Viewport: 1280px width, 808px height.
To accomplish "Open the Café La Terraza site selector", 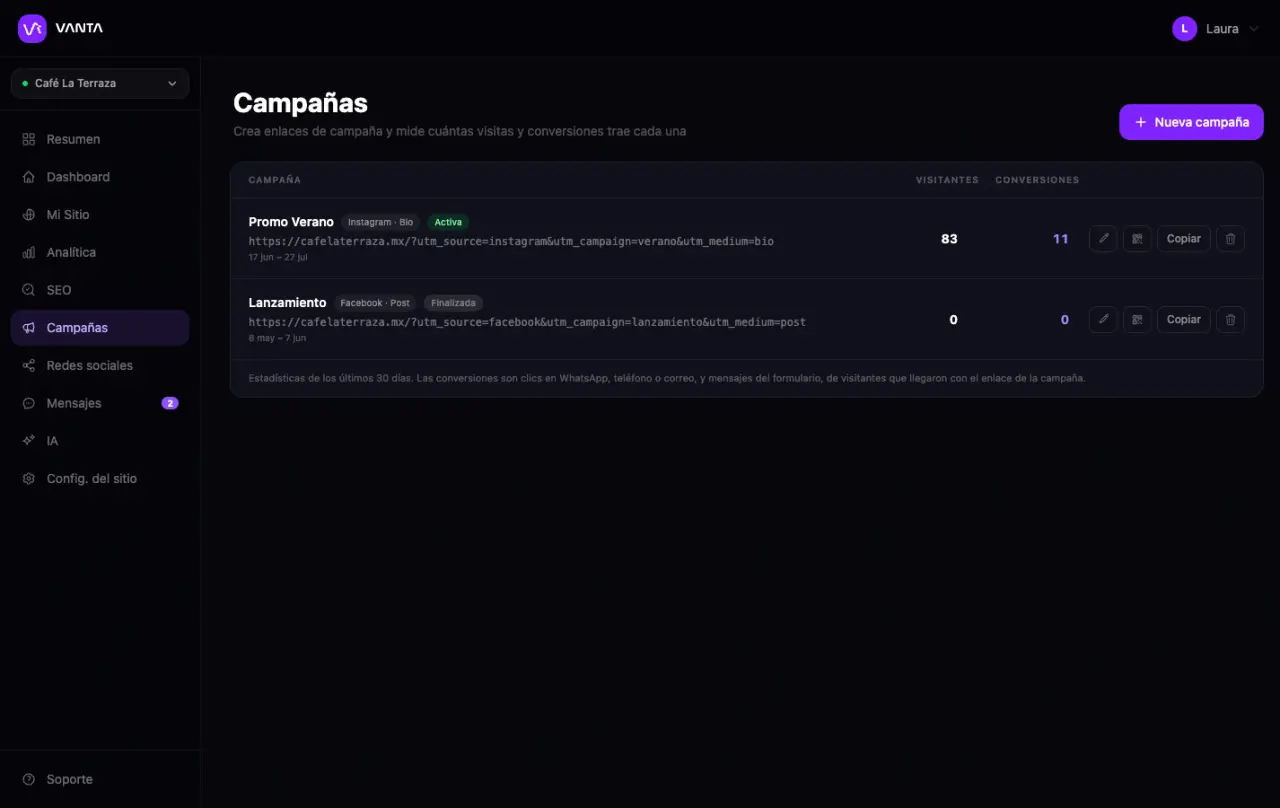I will [100, 83].
